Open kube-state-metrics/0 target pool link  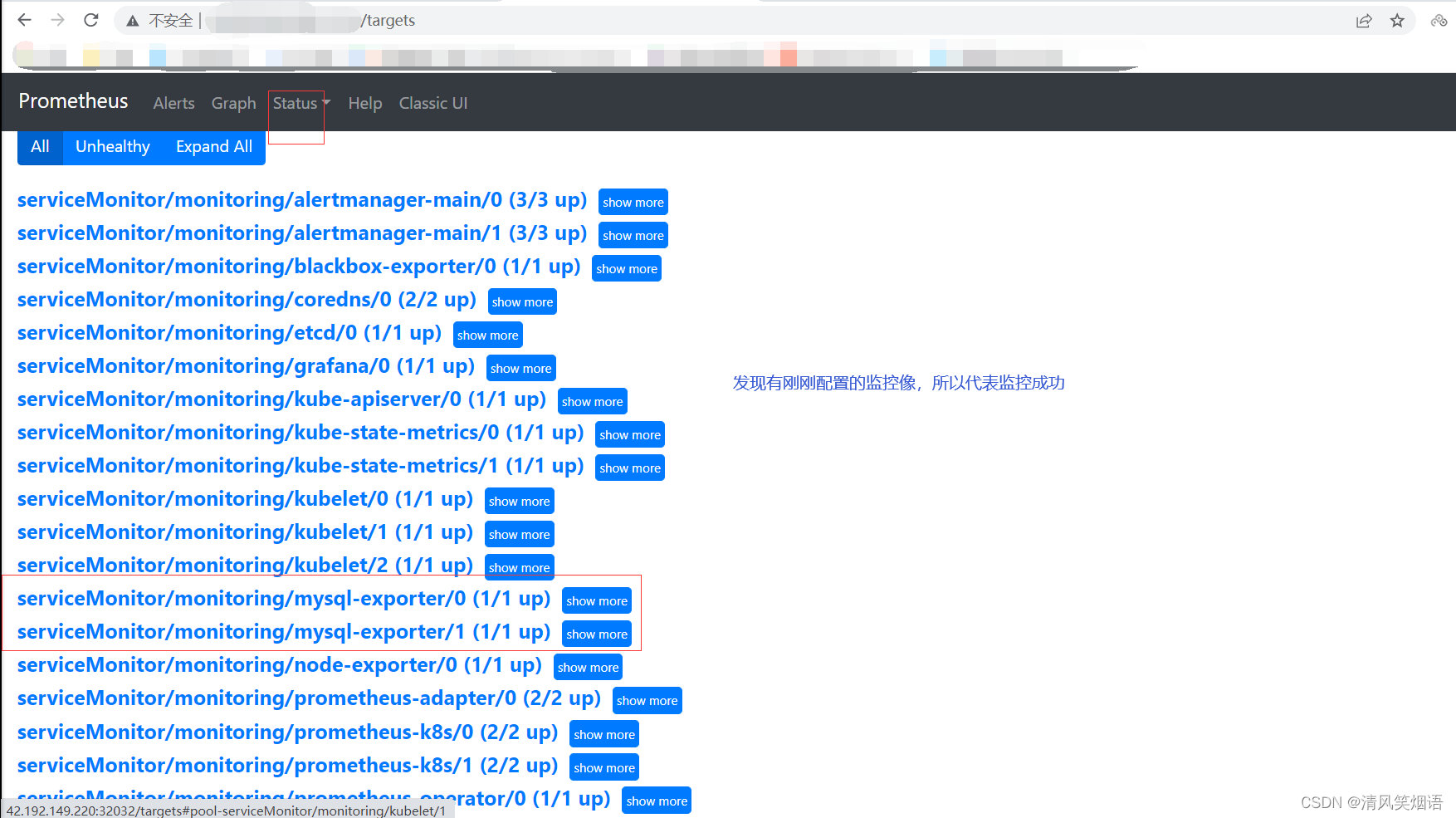[300, 433]
